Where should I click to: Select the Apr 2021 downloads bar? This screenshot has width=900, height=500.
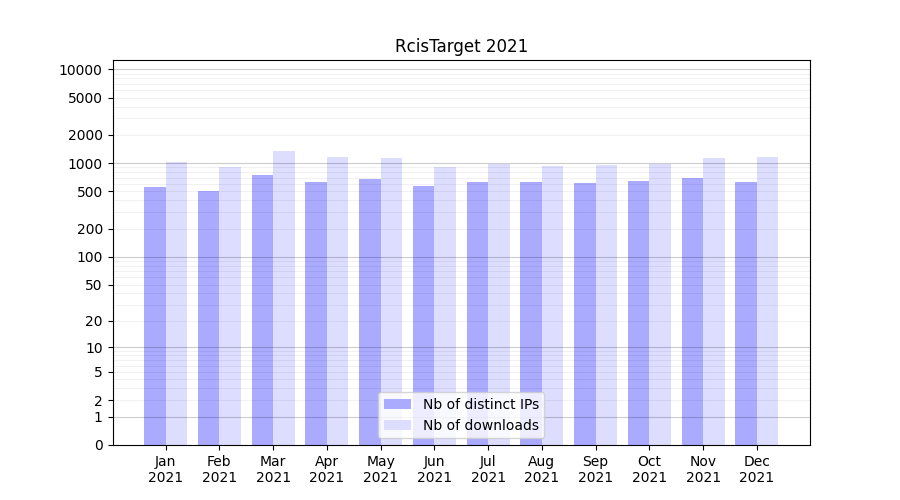click(337, 300)
